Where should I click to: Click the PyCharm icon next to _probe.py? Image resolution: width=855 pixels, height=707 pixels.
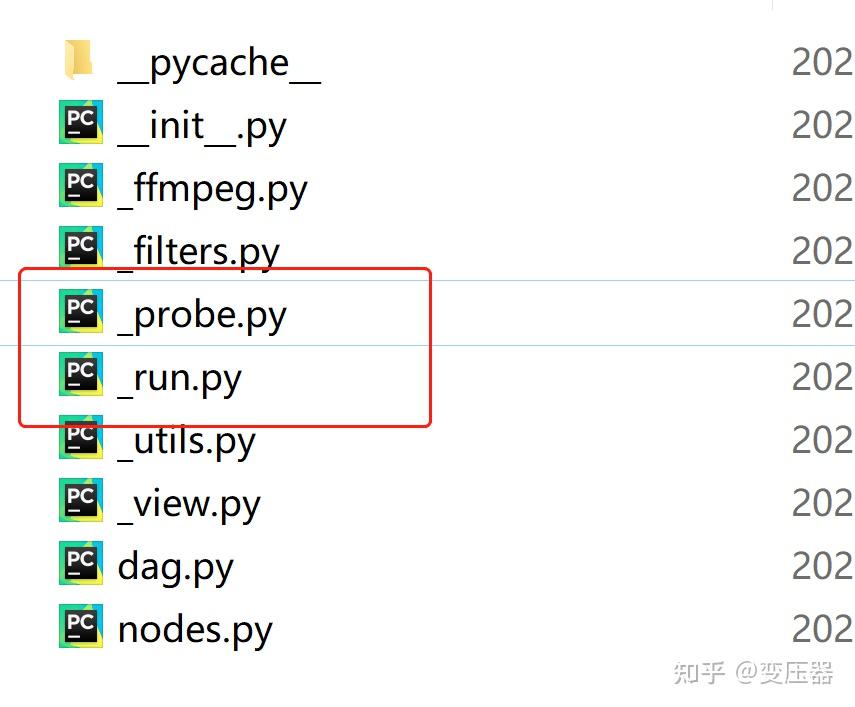tap(81, 311)
